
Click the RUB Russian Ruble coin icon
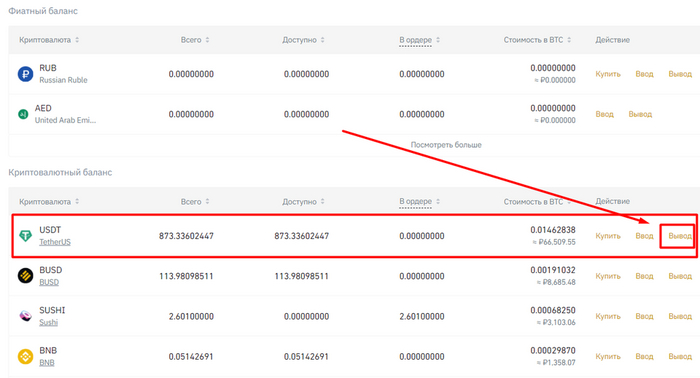click(25, 74)
